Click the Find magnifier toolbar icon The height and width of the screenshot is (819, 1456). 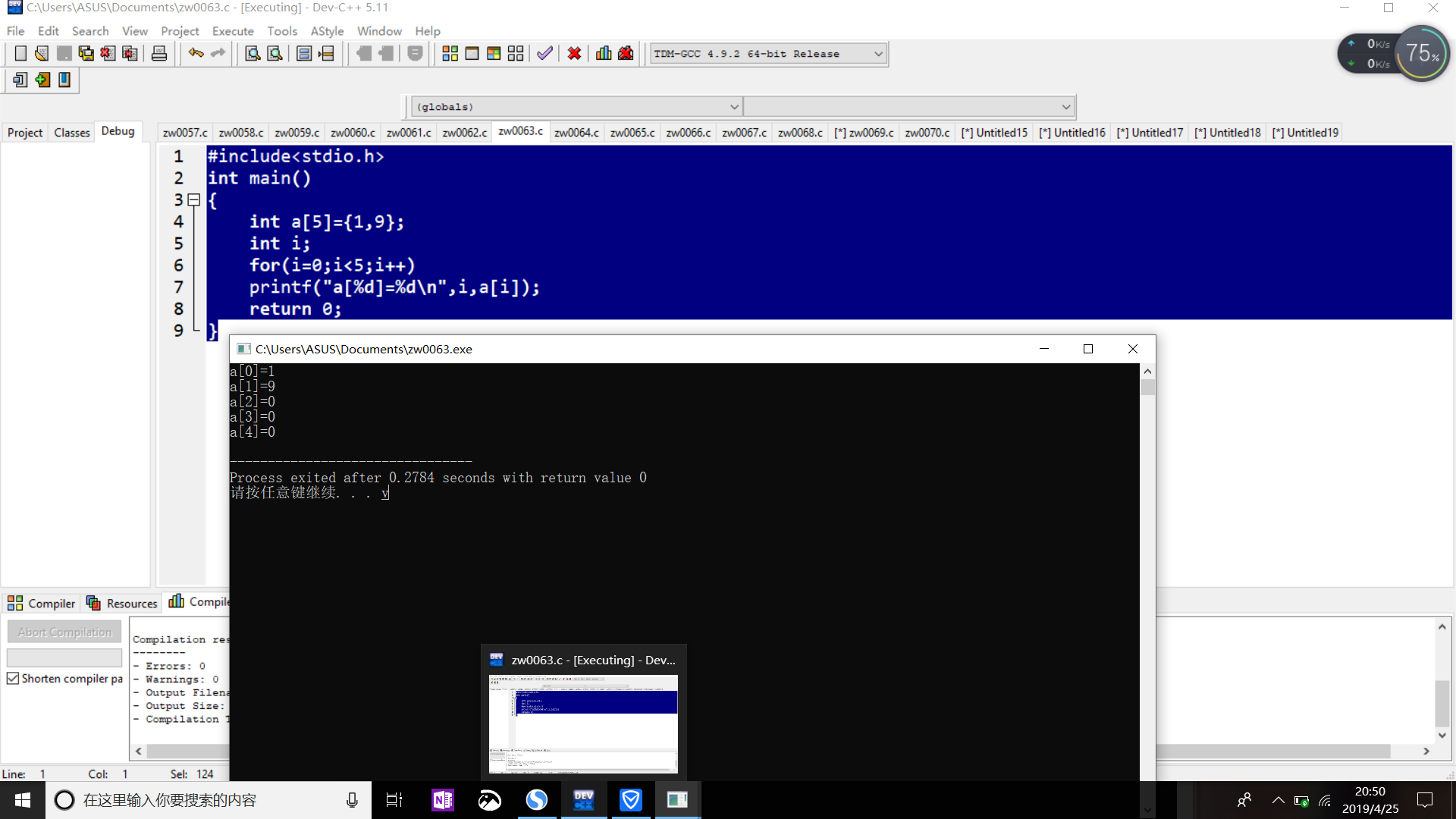pyautogui.click(x=253, y=54)
